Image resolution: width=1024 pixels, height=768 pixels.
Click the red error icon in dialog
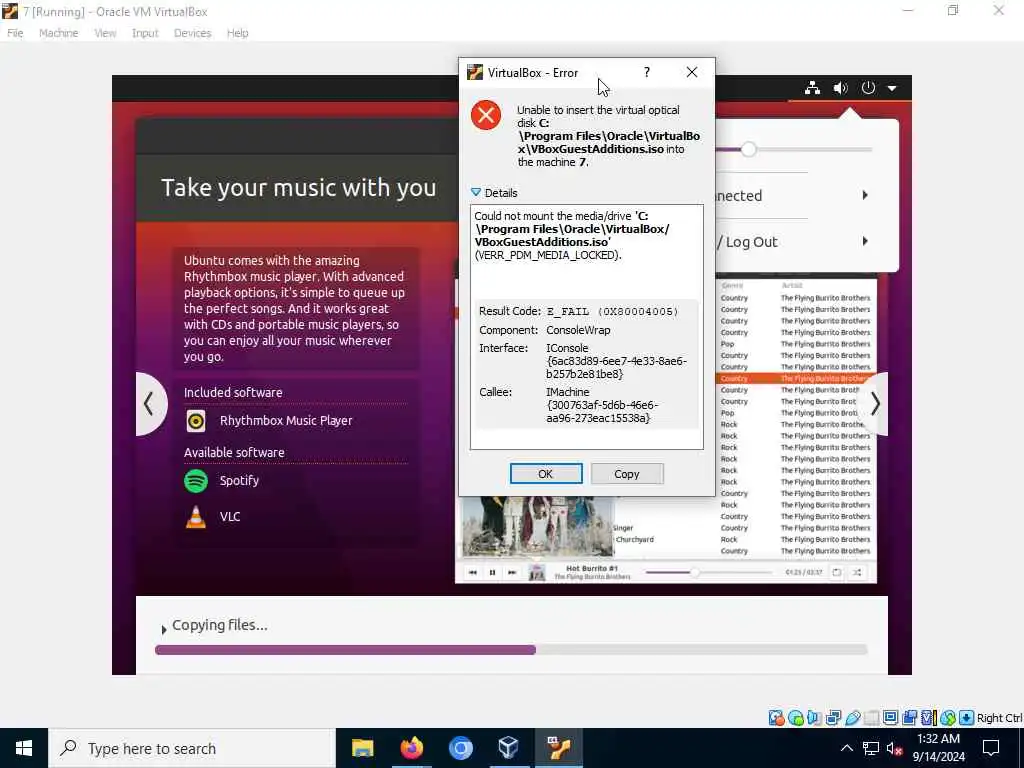(486, 116)
